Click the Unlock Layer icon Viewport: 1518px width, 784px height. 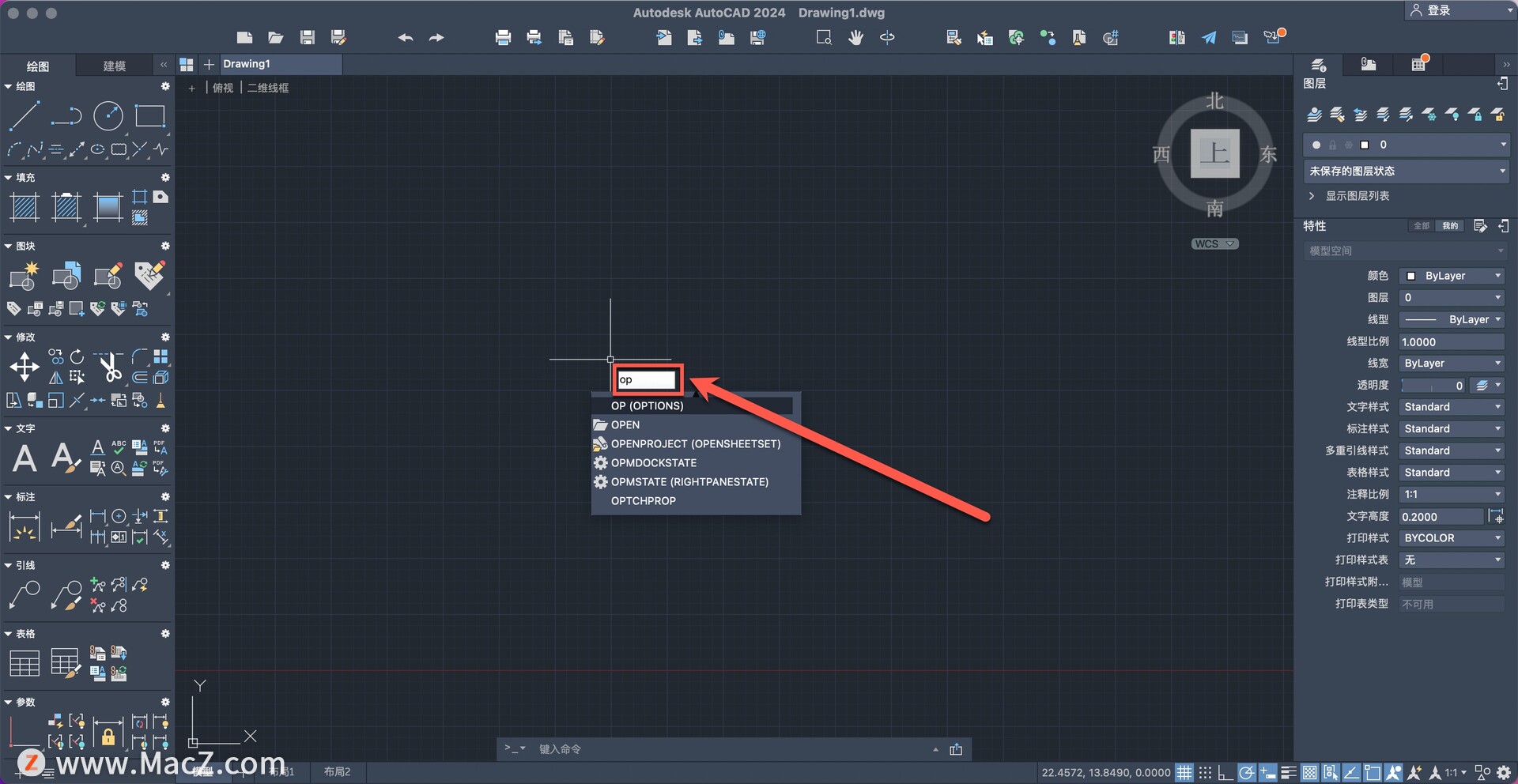(1498, 115)
